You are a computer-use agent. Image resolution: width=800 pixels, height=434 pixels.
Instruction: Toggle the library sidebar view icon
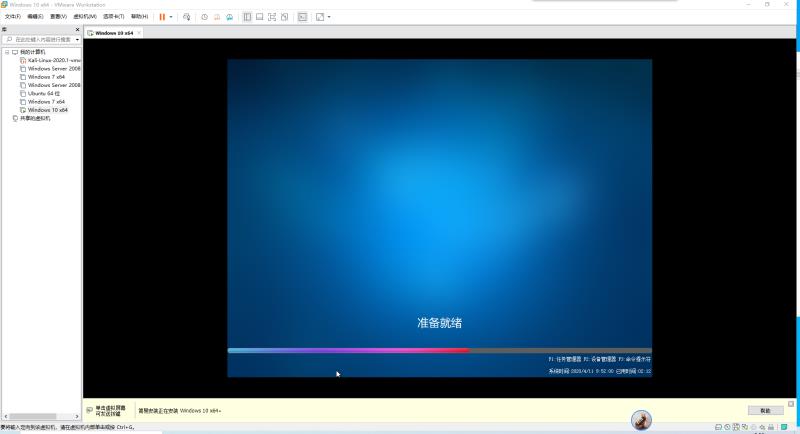247,17
